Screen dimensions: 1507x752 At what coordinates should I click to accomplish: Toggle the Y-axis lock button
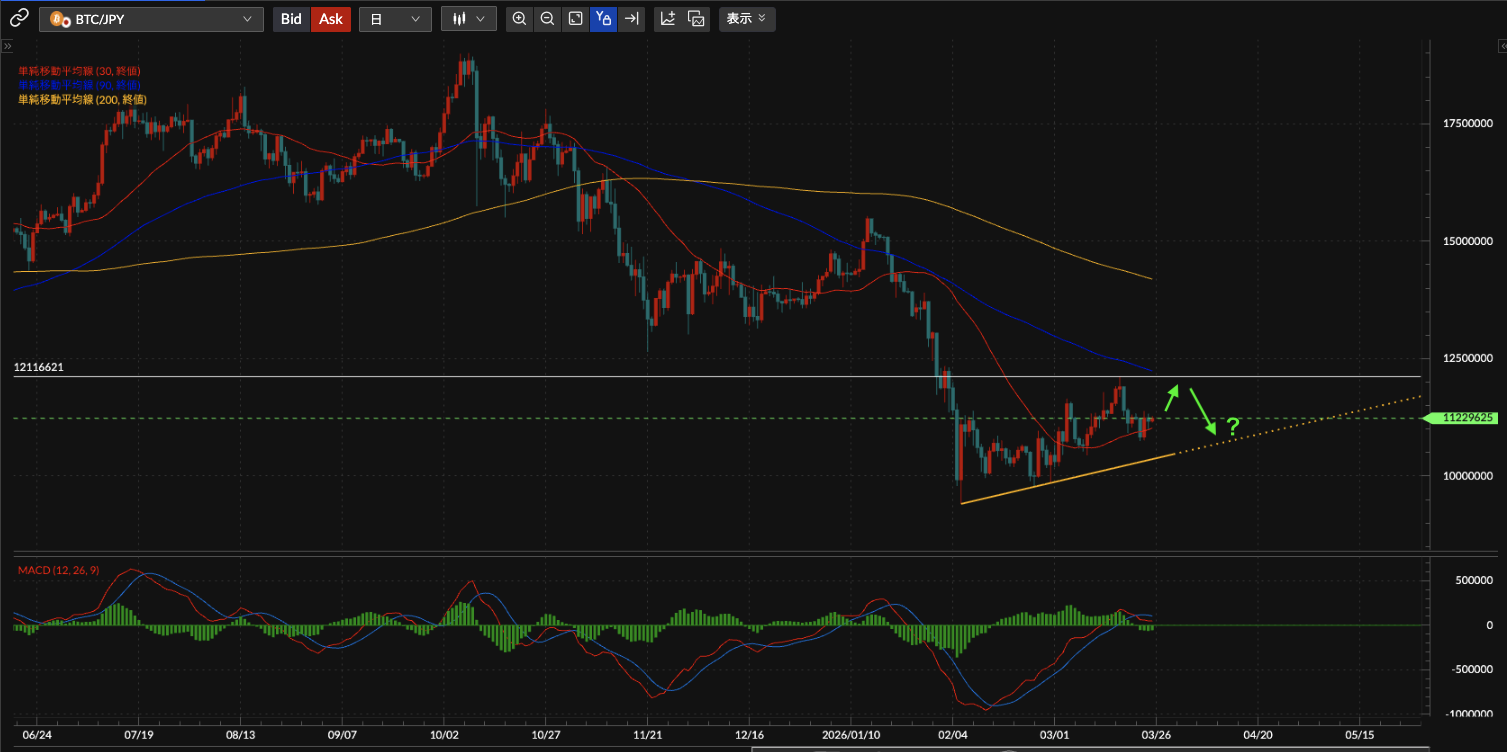[603, 19]
